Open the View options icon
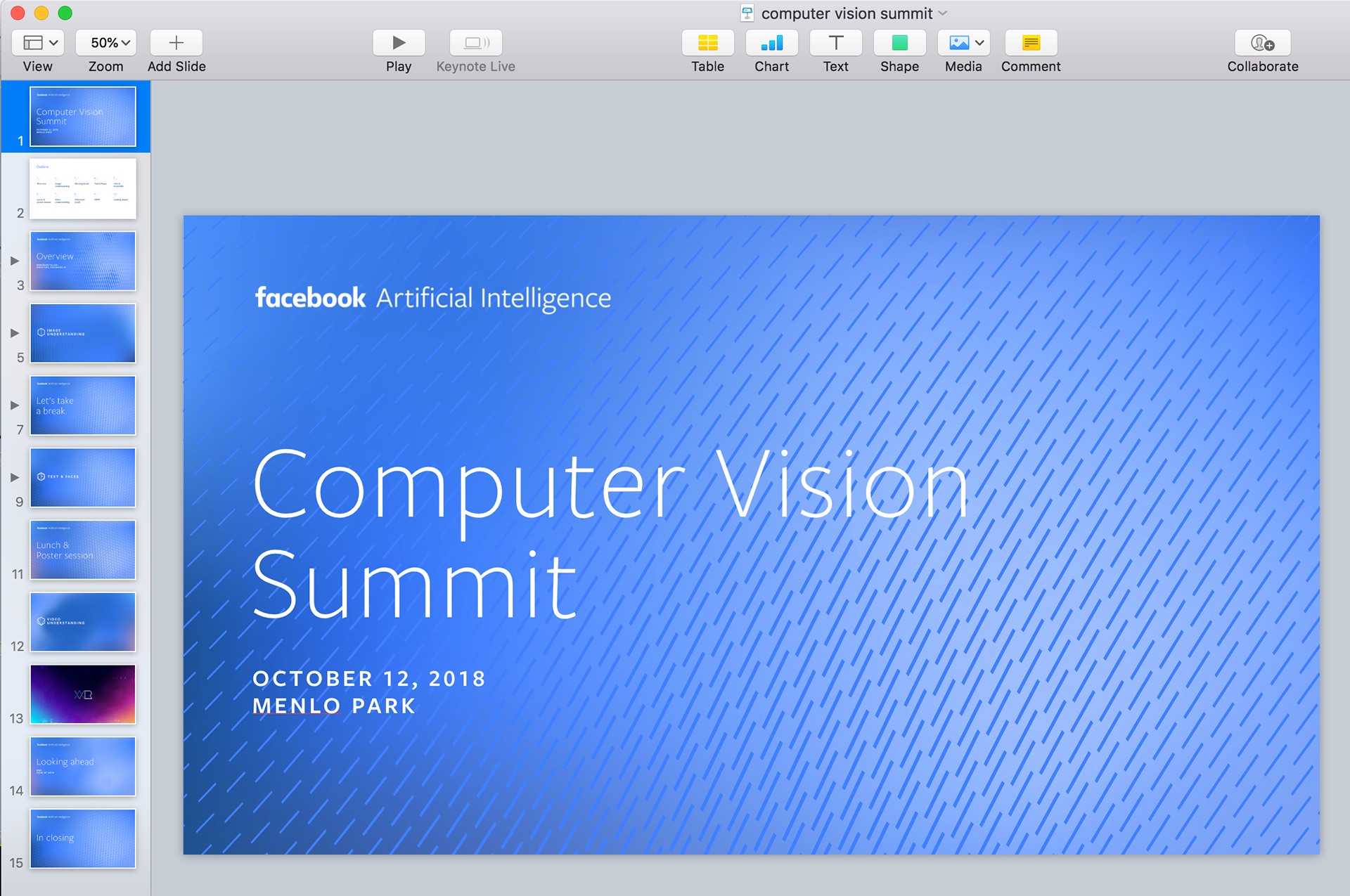This screenshot has width=1350, height=896. tap(38, 43)
